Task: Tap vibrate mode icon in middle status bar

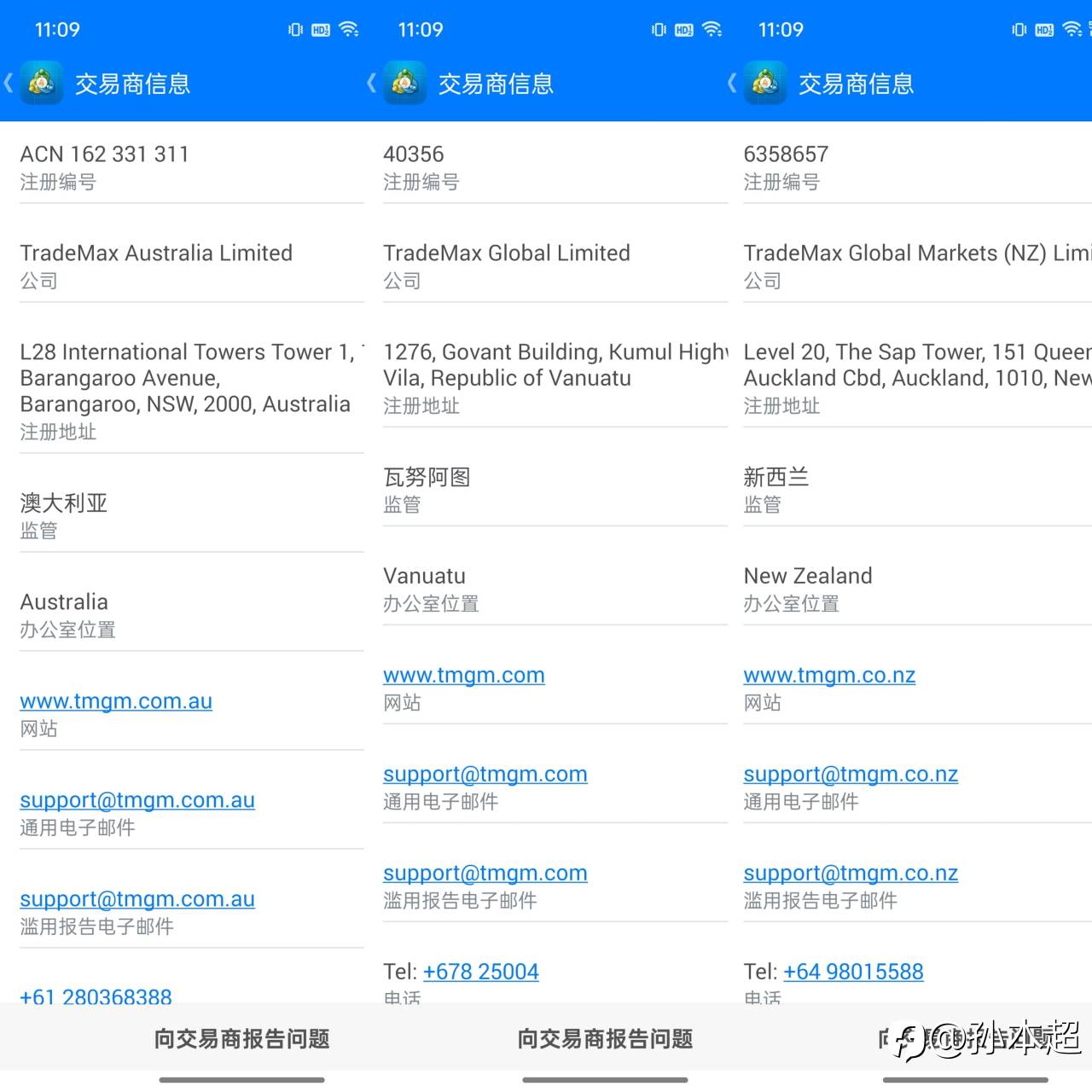Action: pyautogui.click(x=659, y=30)
